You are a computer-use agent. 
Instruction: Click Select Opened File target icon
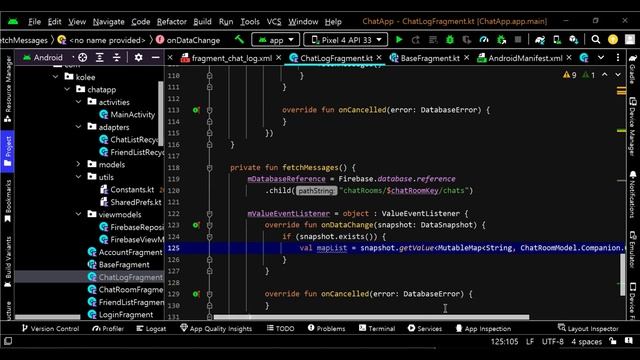coord(82,58)
